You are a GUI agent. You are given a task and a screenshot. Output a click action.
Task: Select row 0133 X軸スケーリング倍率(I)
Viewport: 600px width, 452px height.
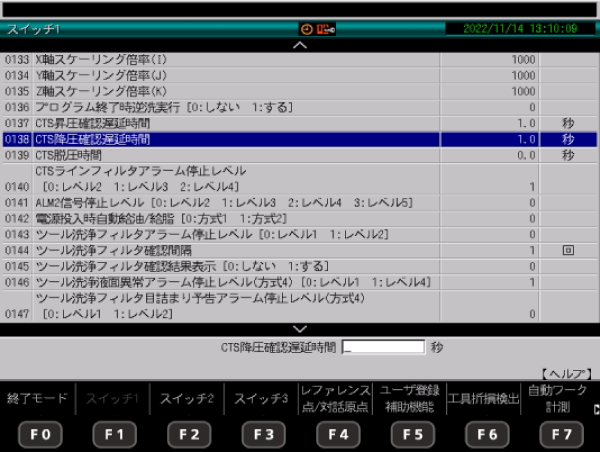(300, 60)
